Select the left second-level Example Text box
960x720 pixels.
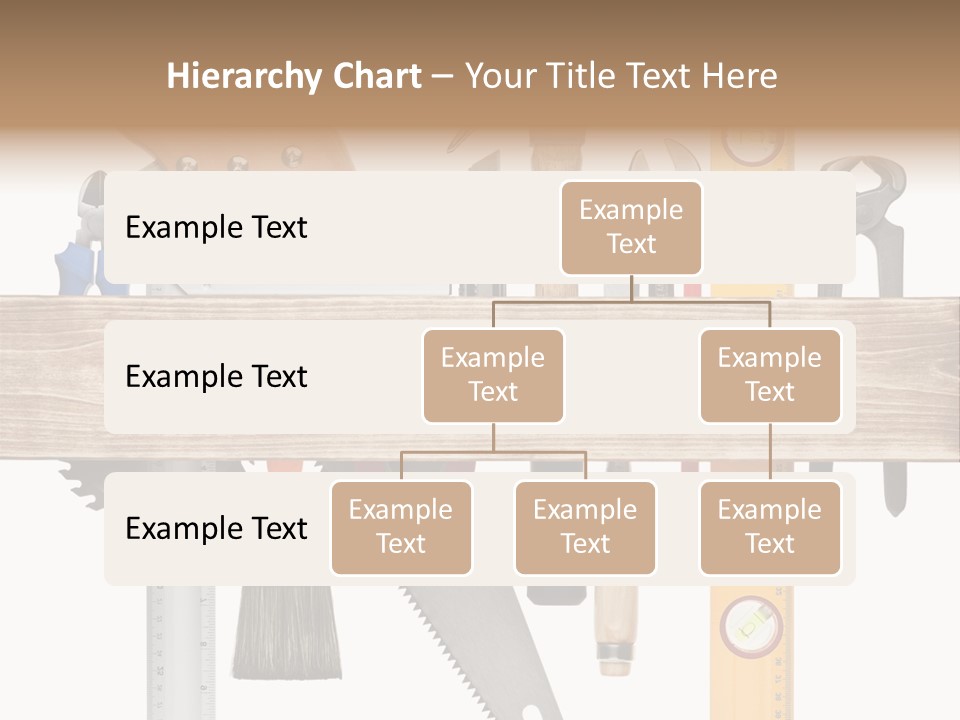coord(493,375)
